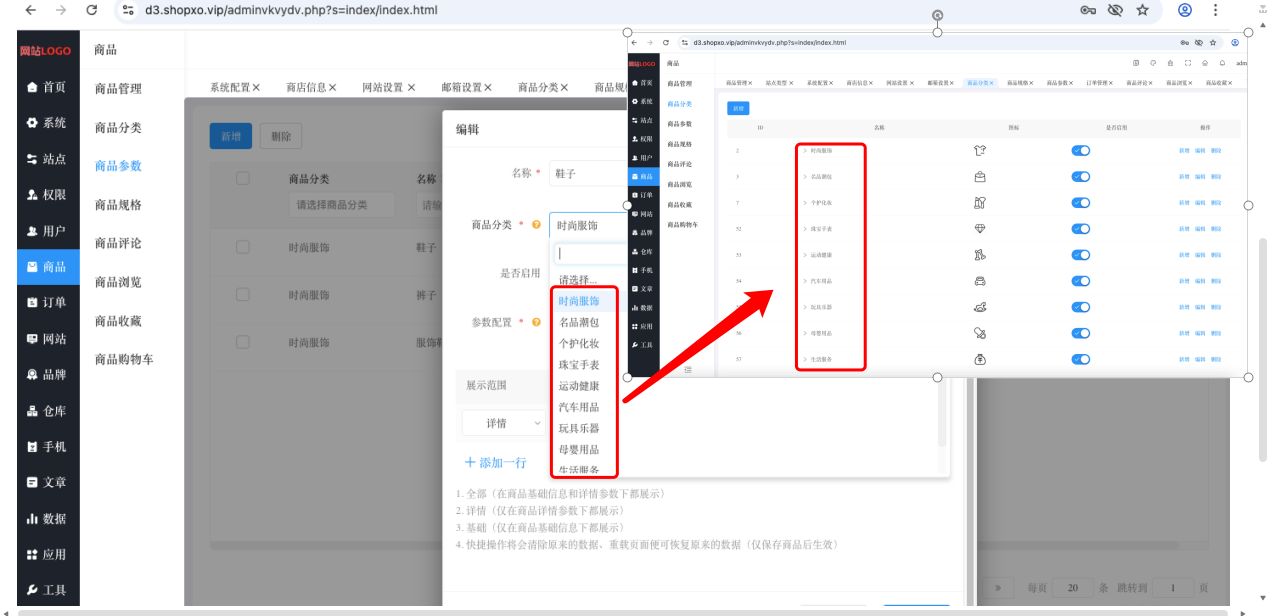Open 用户 in the main dark sidebar

[47, 231]
